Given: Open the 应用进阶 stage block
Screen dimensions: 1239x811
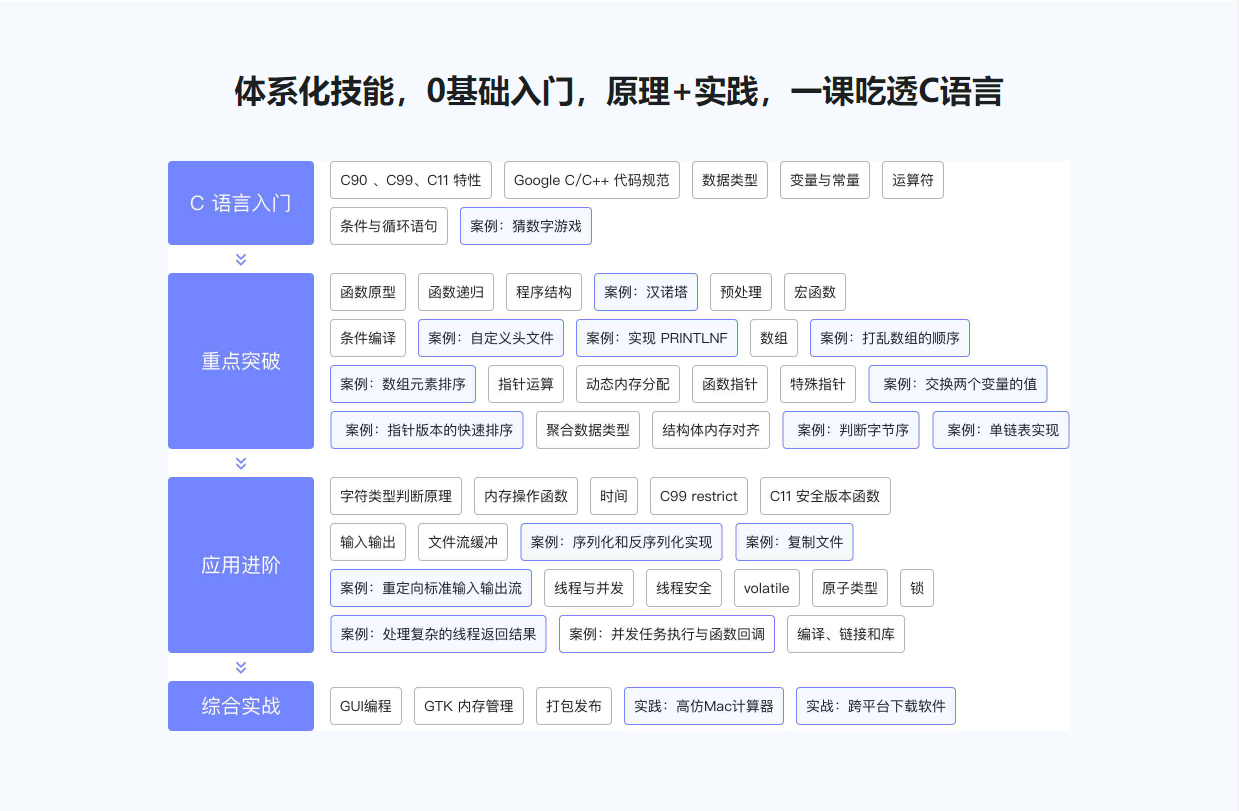Looking at the screenshot, I should (241, 565).
